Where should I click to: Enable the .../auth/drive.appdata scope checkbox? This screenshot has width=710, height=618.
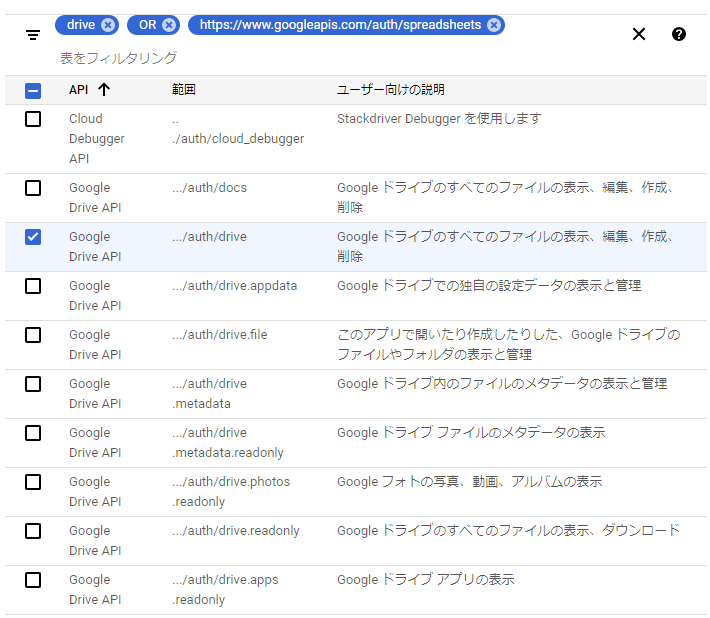[x=33, y=286]
